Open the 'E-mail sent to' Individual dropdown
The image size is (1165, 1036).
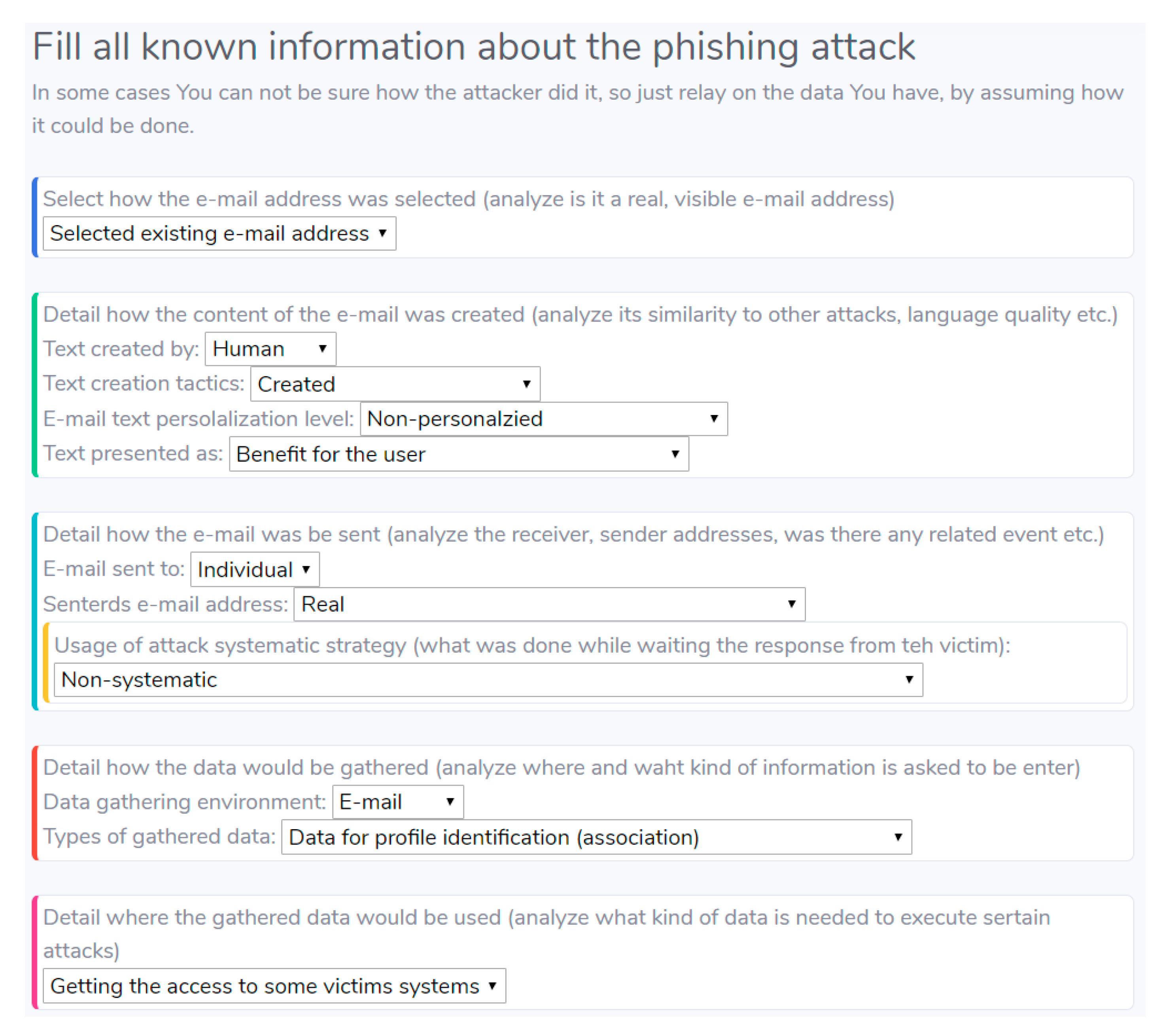coord(254,569)
